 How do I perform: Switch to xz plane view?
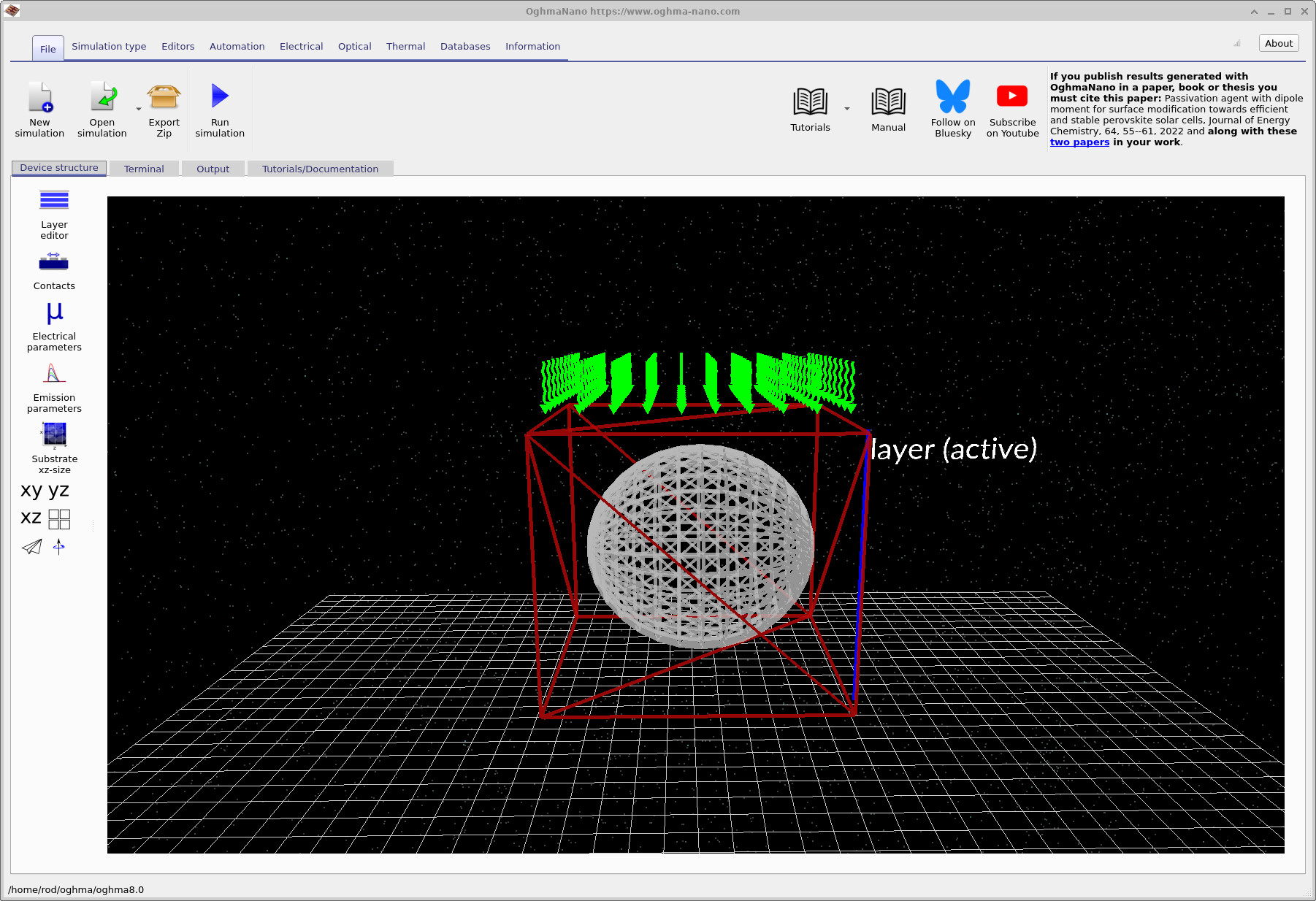pyautogui.click(x=31, y=518)
